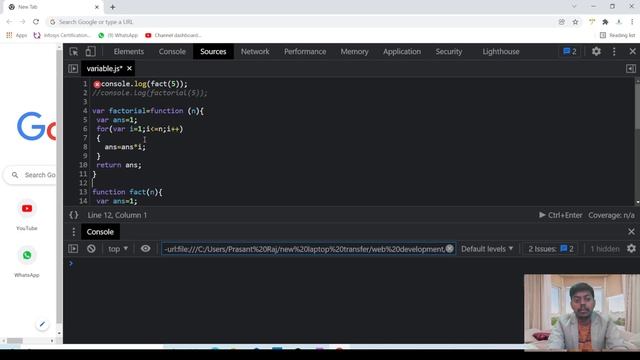The image size is (640, 360).
Task: Open the extensions puzzle icon
Action: (605, 22)
